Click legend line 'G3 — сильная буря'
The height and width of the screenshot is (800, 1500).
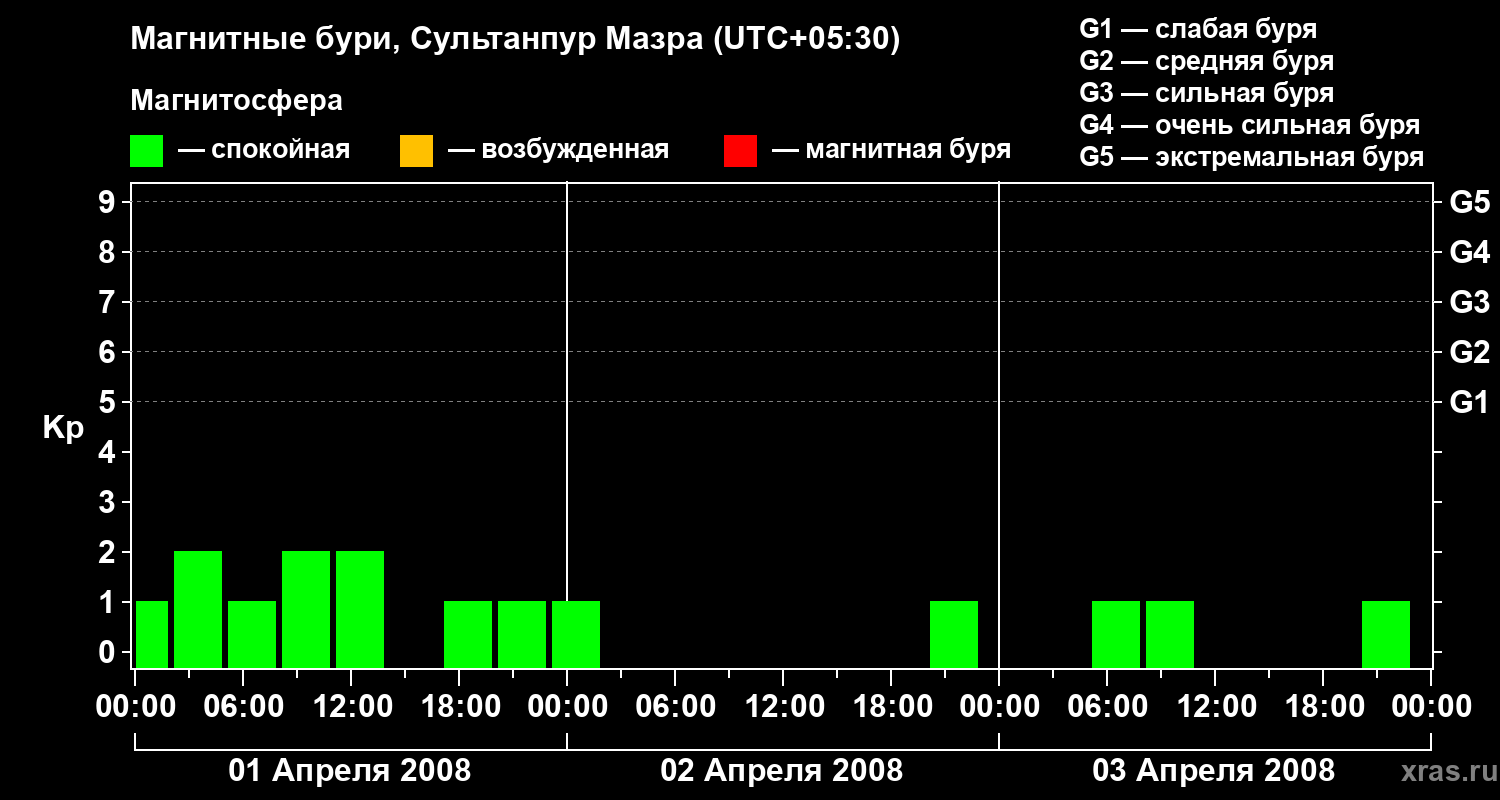click(1206, 93)
